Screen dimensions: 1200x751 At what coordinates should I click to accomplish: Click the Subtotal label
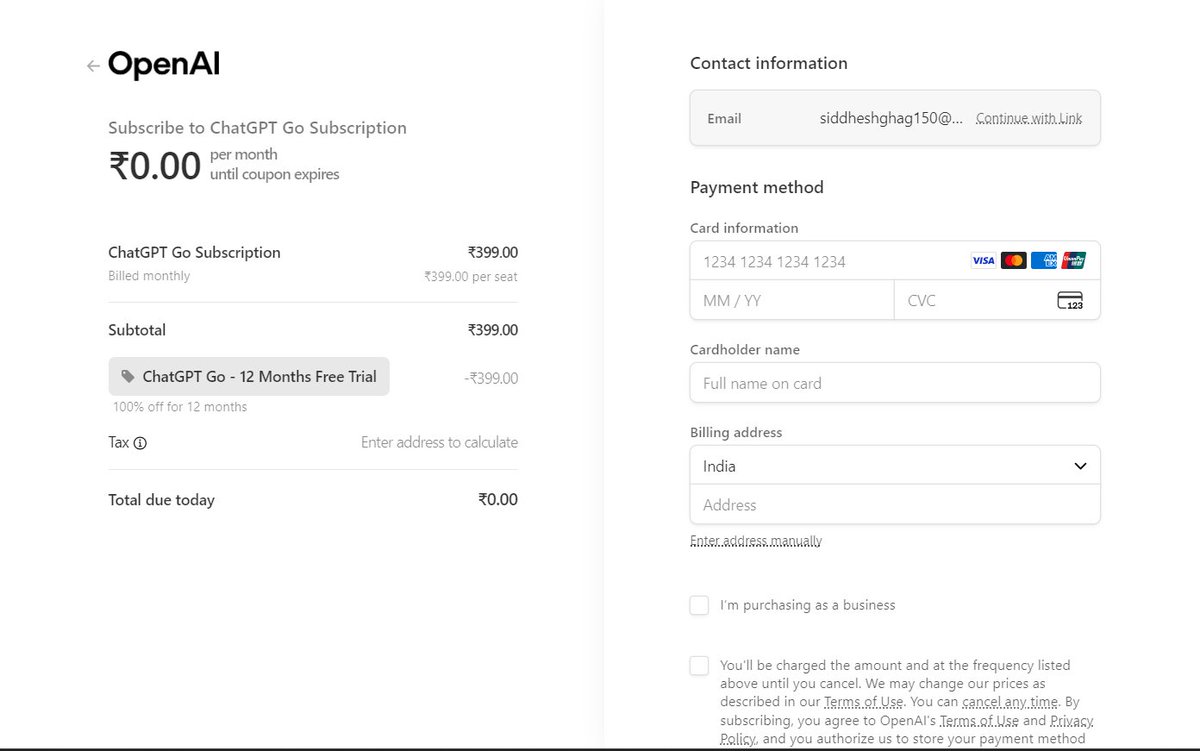click(x=137, y=330)
